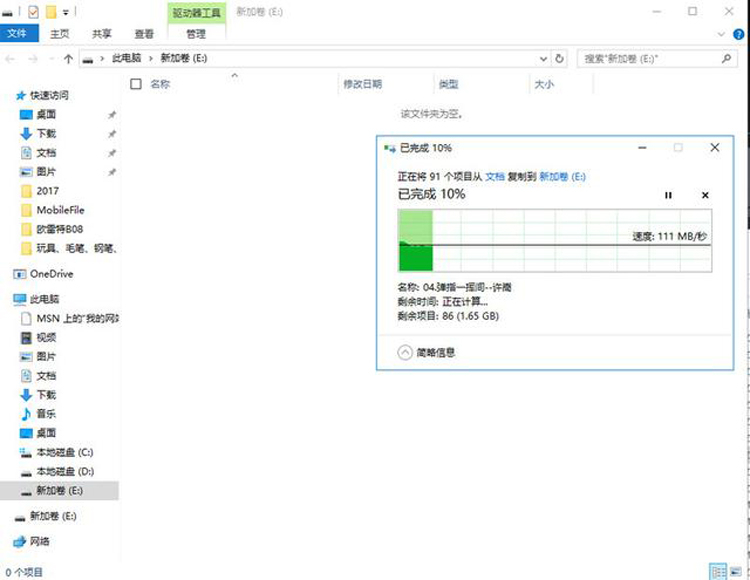Expand the ribbon with the chevron arrow

click(720, 34)
